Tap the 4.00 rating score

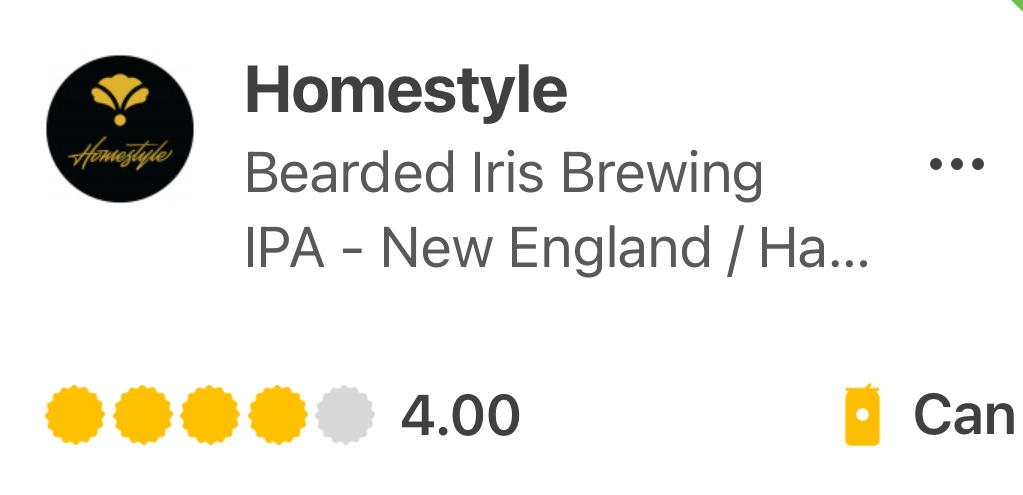pos(460,415)
